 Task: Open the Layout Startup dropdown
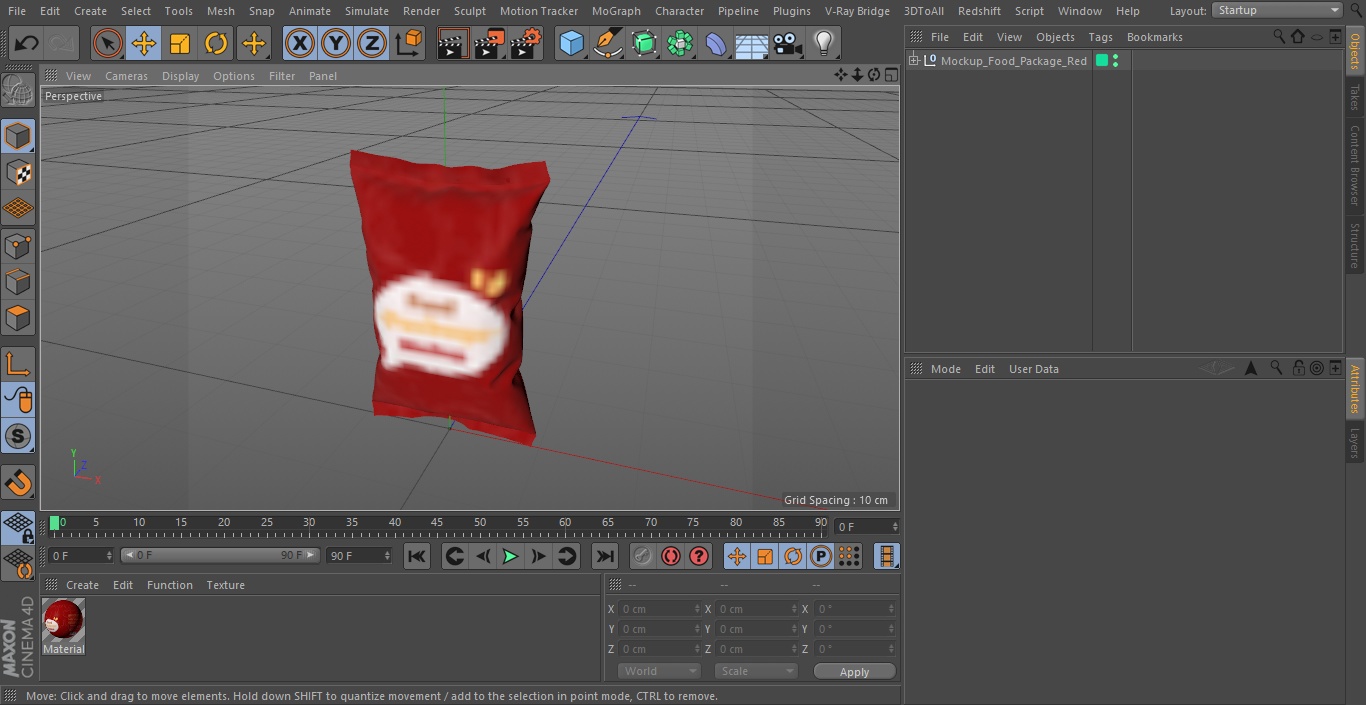pyautogui.click(x=1277, y=10)
